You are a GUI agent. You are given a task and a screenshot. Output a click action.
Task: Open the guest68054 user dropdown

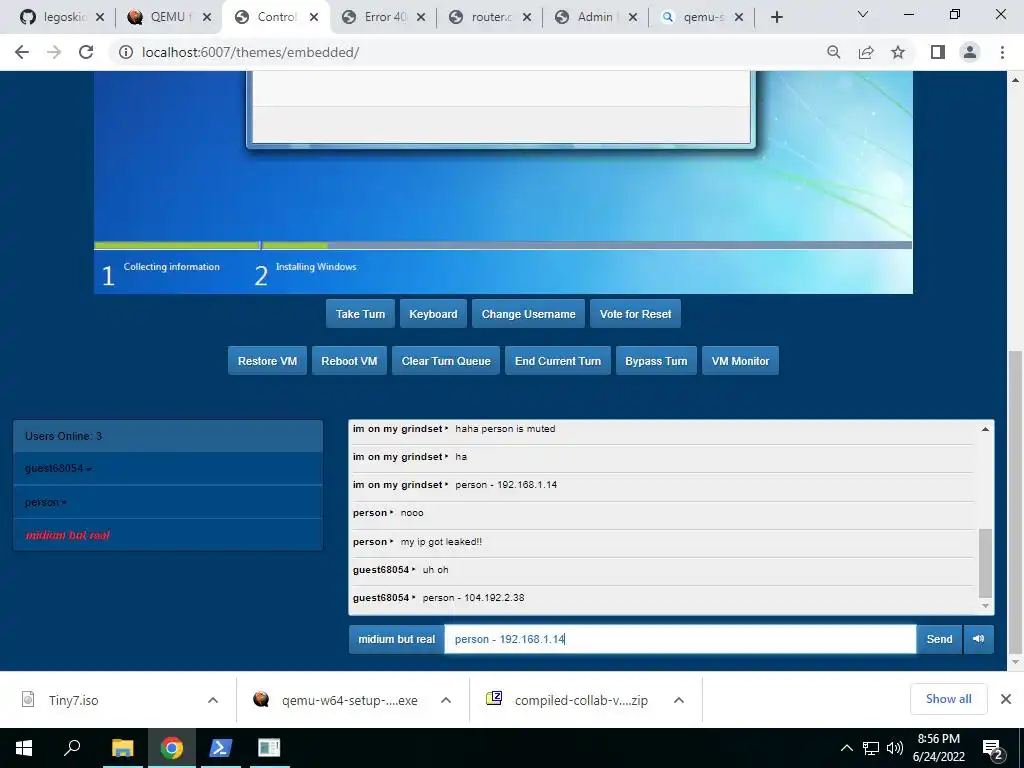point(58,468)
